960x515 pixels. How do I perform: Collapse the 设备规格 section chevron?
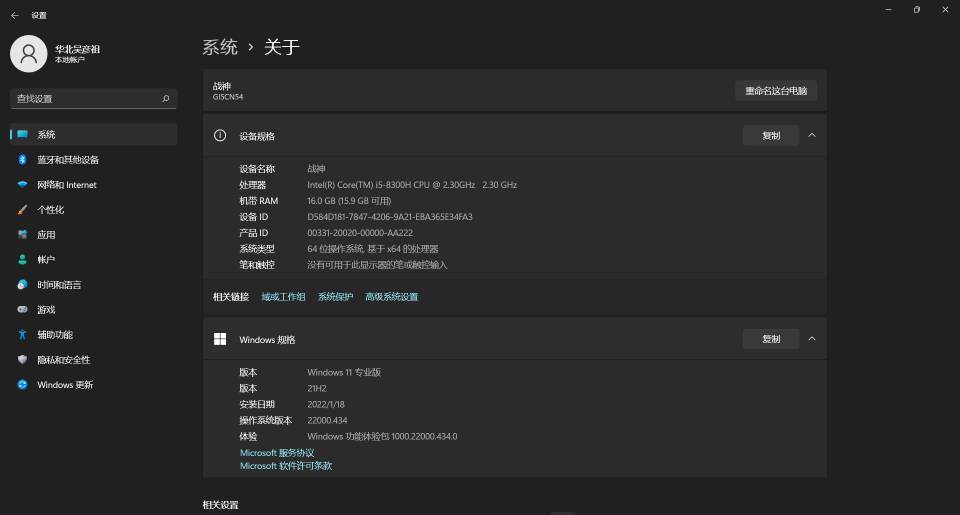click(812, 135)
